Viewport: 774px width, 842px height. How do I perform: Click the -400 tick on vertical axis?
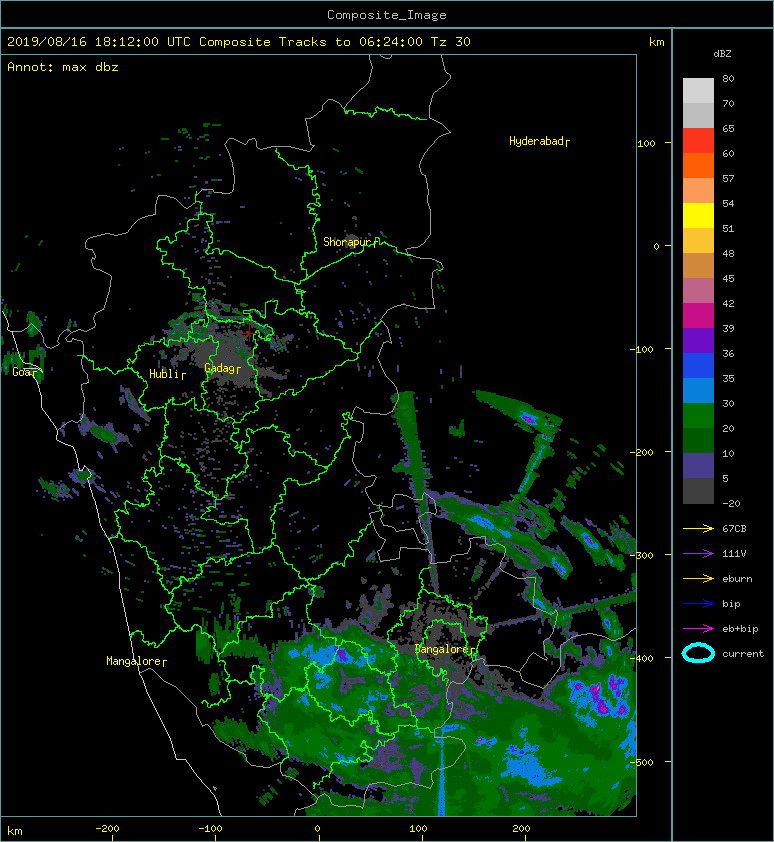[x=642, y=658]
